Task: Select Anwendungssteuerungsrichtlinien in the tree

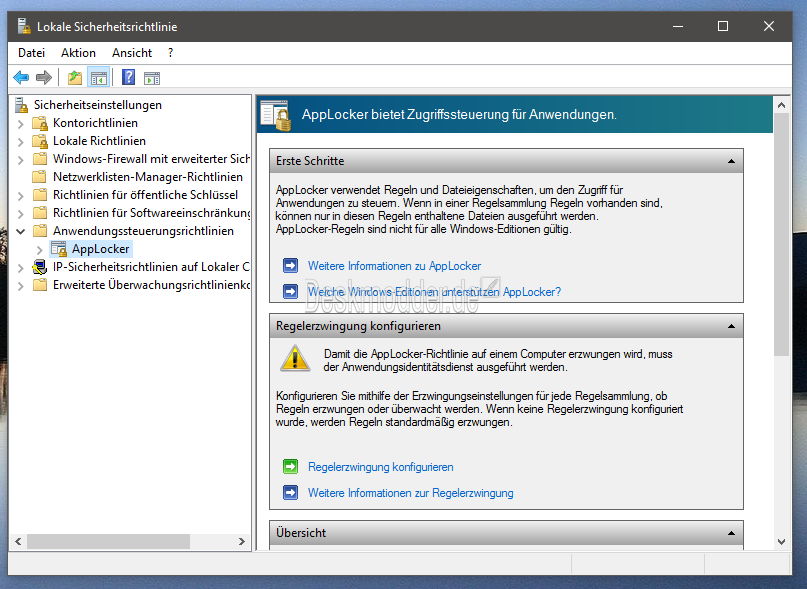Action: [143, 231]
